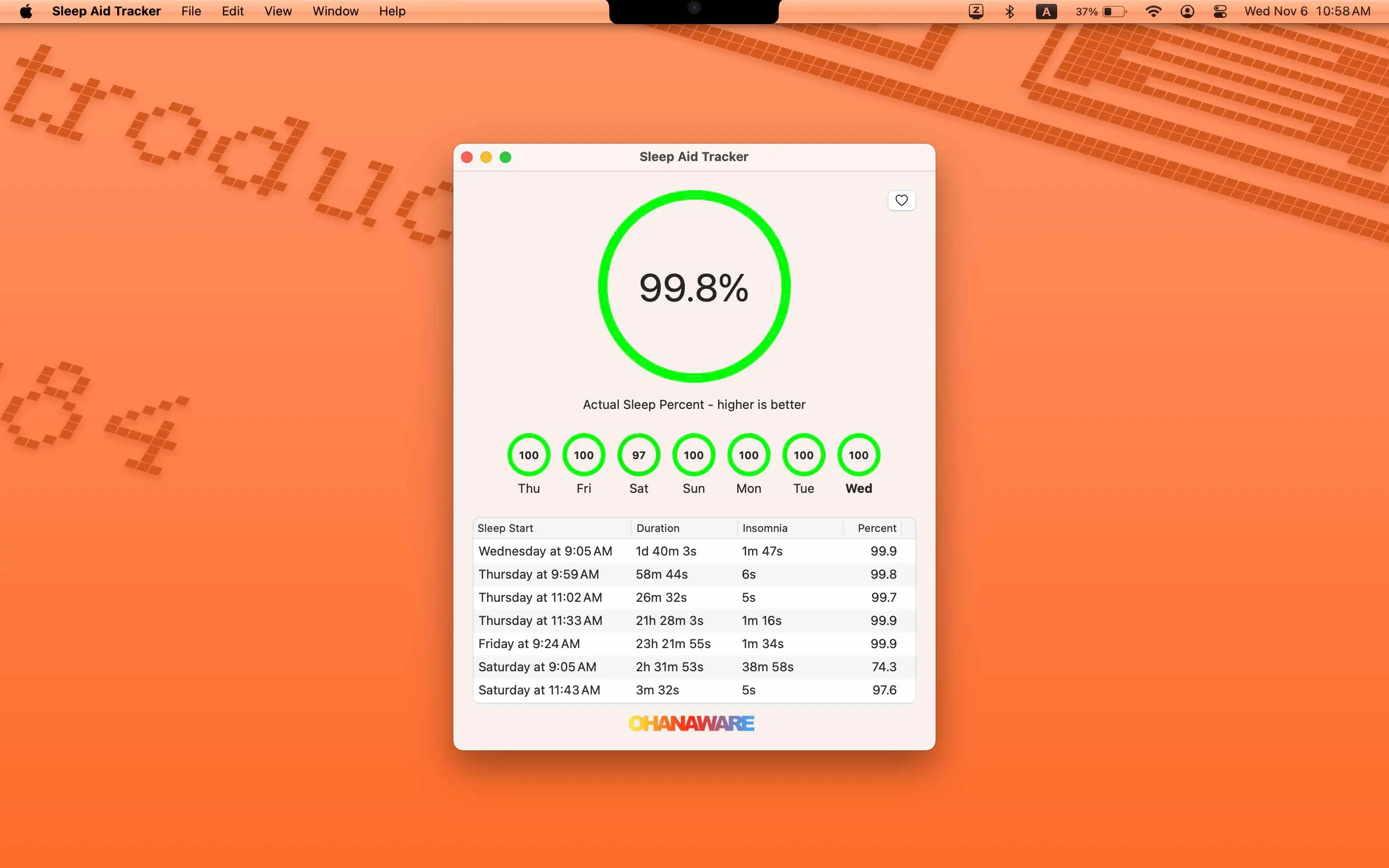Select the Wednesday day circle

(858, 455)
